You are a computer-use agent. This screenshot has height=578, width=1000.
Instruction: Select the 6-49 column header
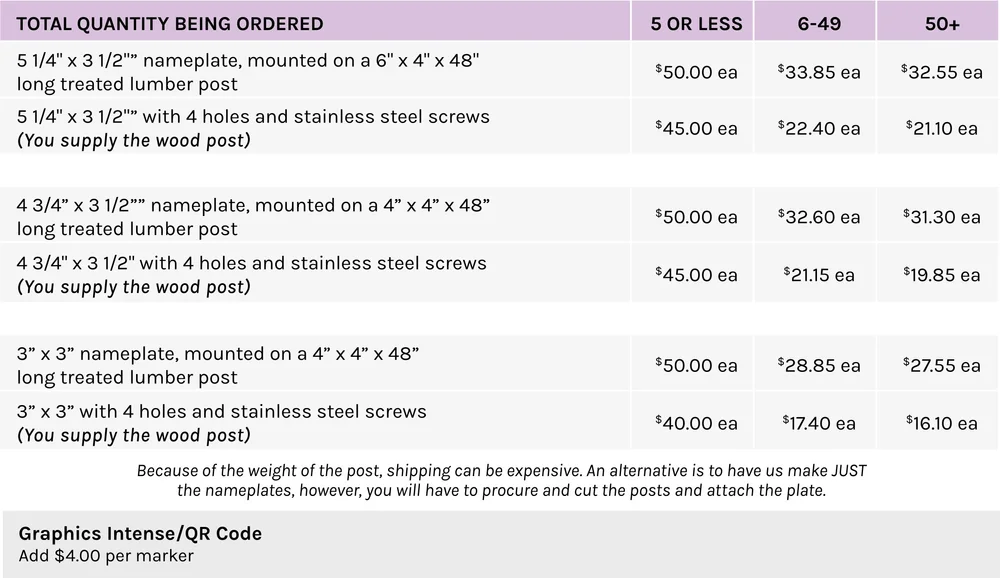click(819, 24)
